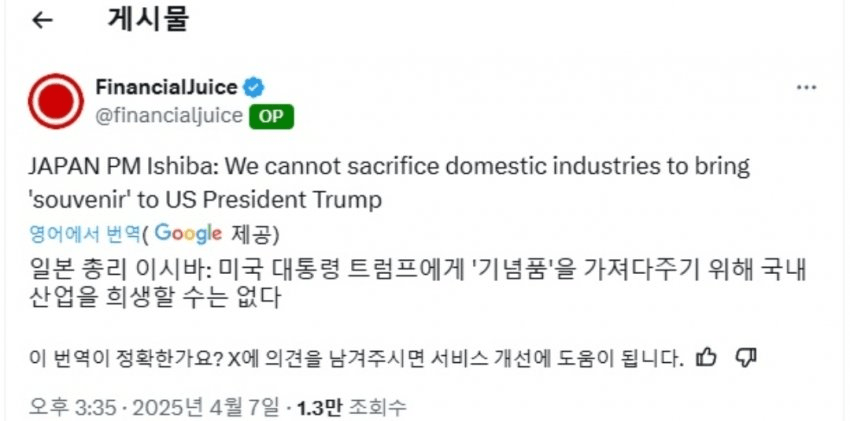Open the FinancialJuice display name link

coord(166,87)
